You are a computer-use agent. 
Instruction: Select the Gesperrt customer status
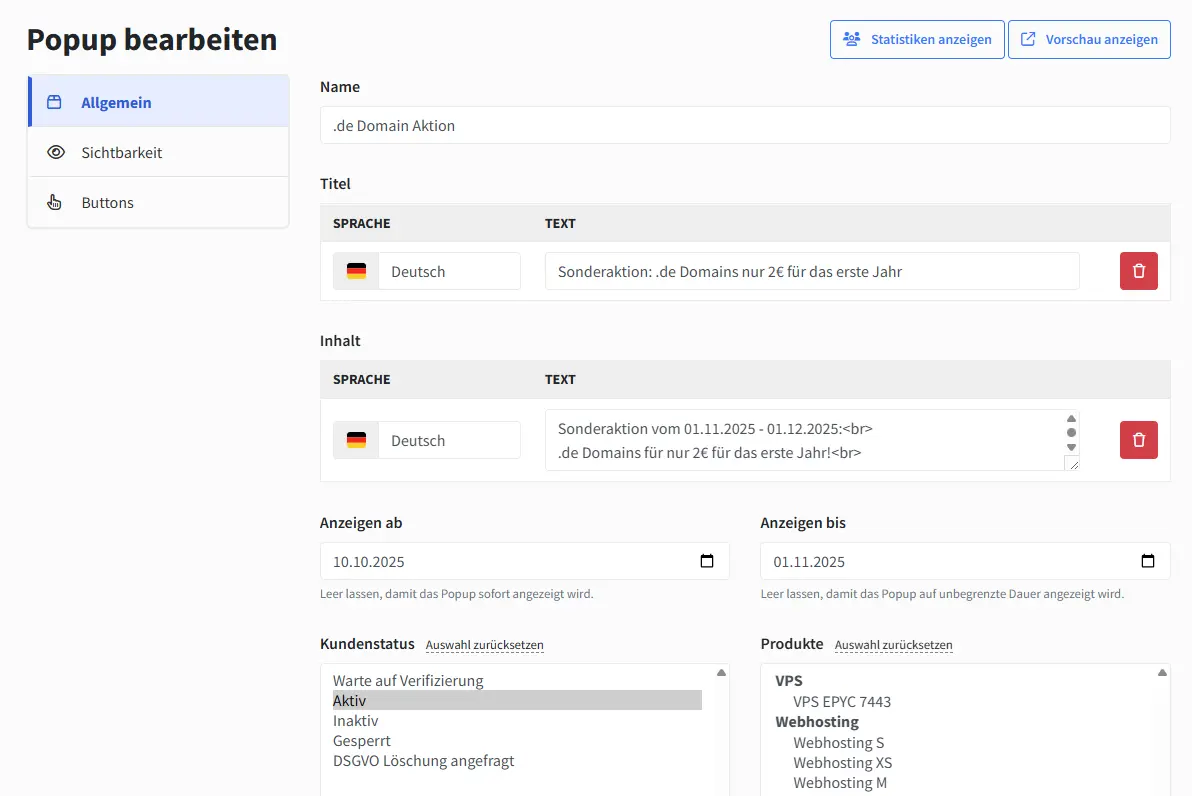pos(517,741)
